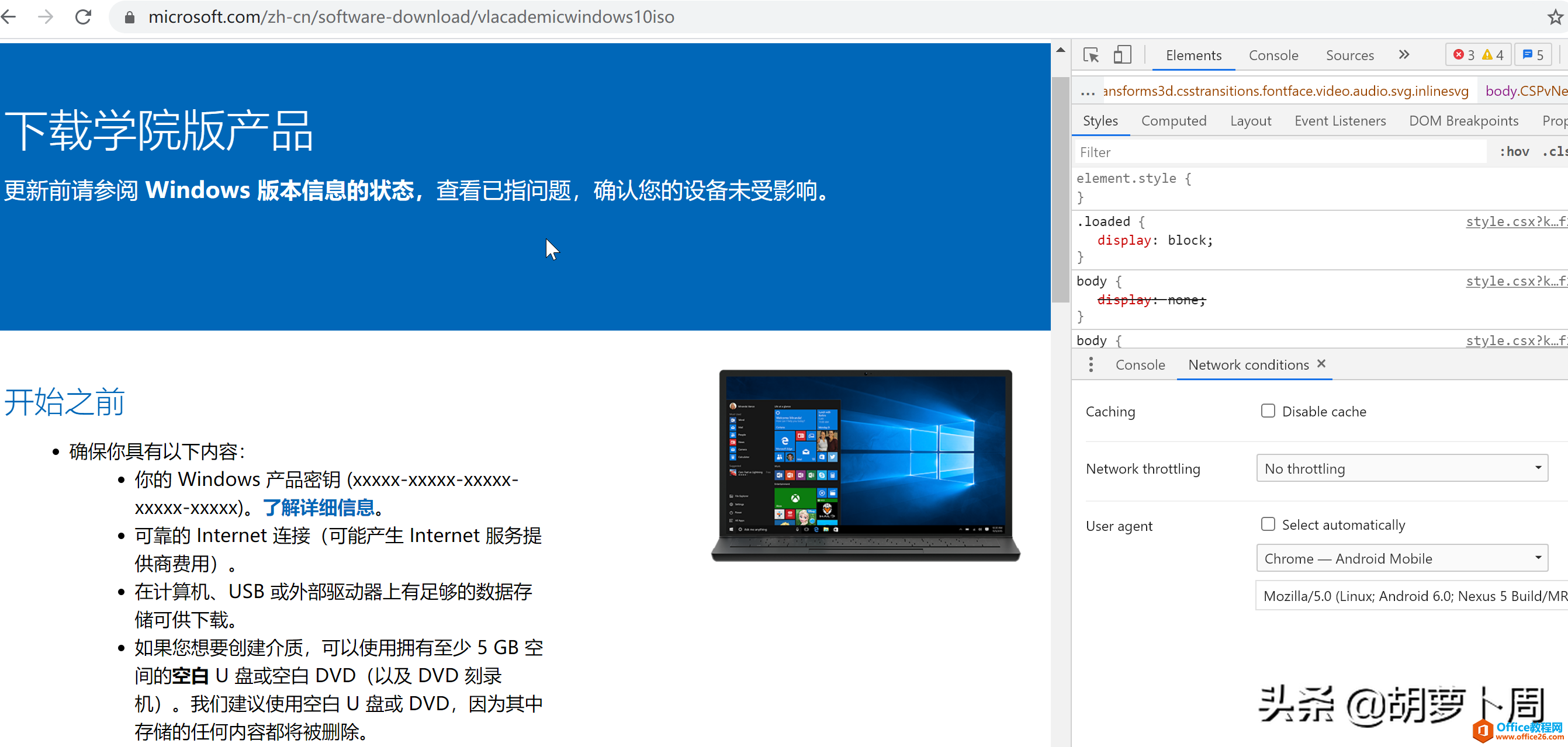Click the page scrollbar up arrow

pos(1060,50)
